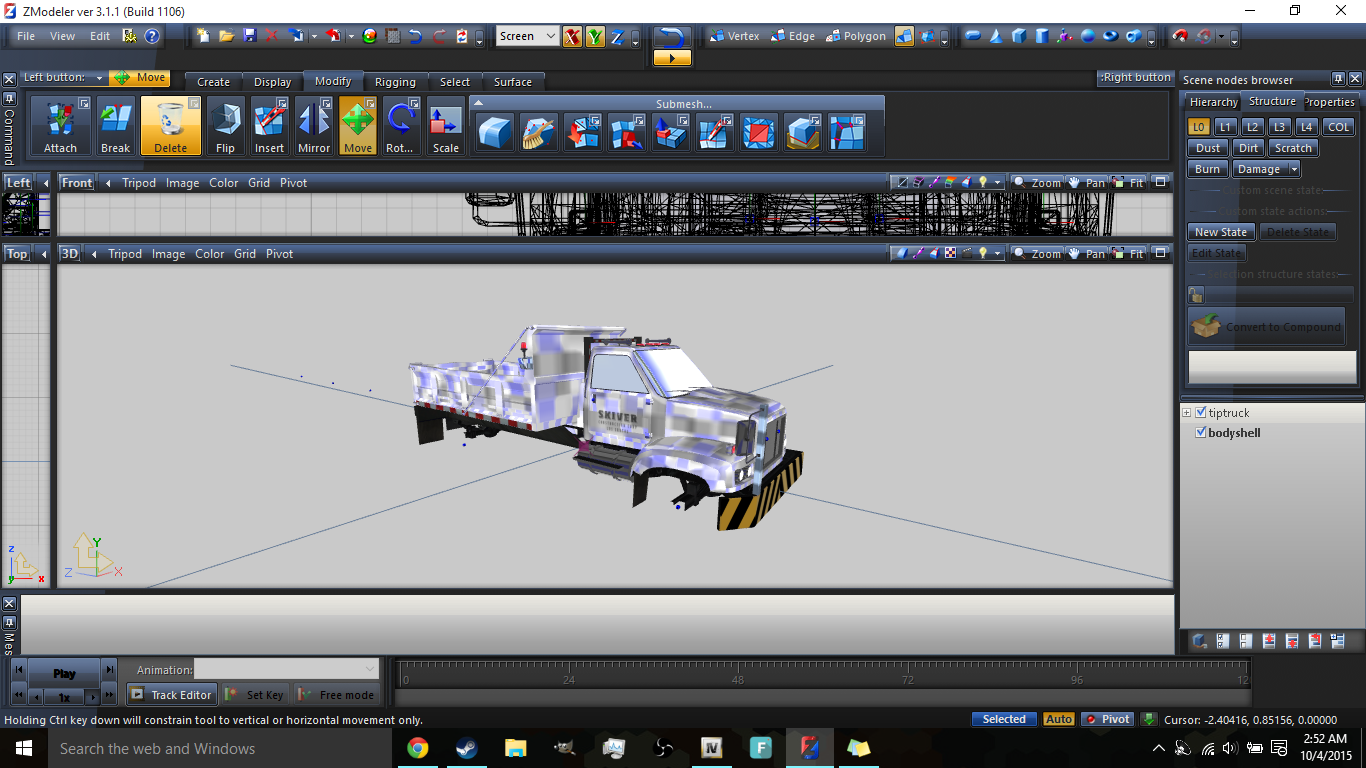This screenshot has width=1366, height=768.
Task: Open the Screen coordinate system dropdown
Action: click(x=528, y=37)
